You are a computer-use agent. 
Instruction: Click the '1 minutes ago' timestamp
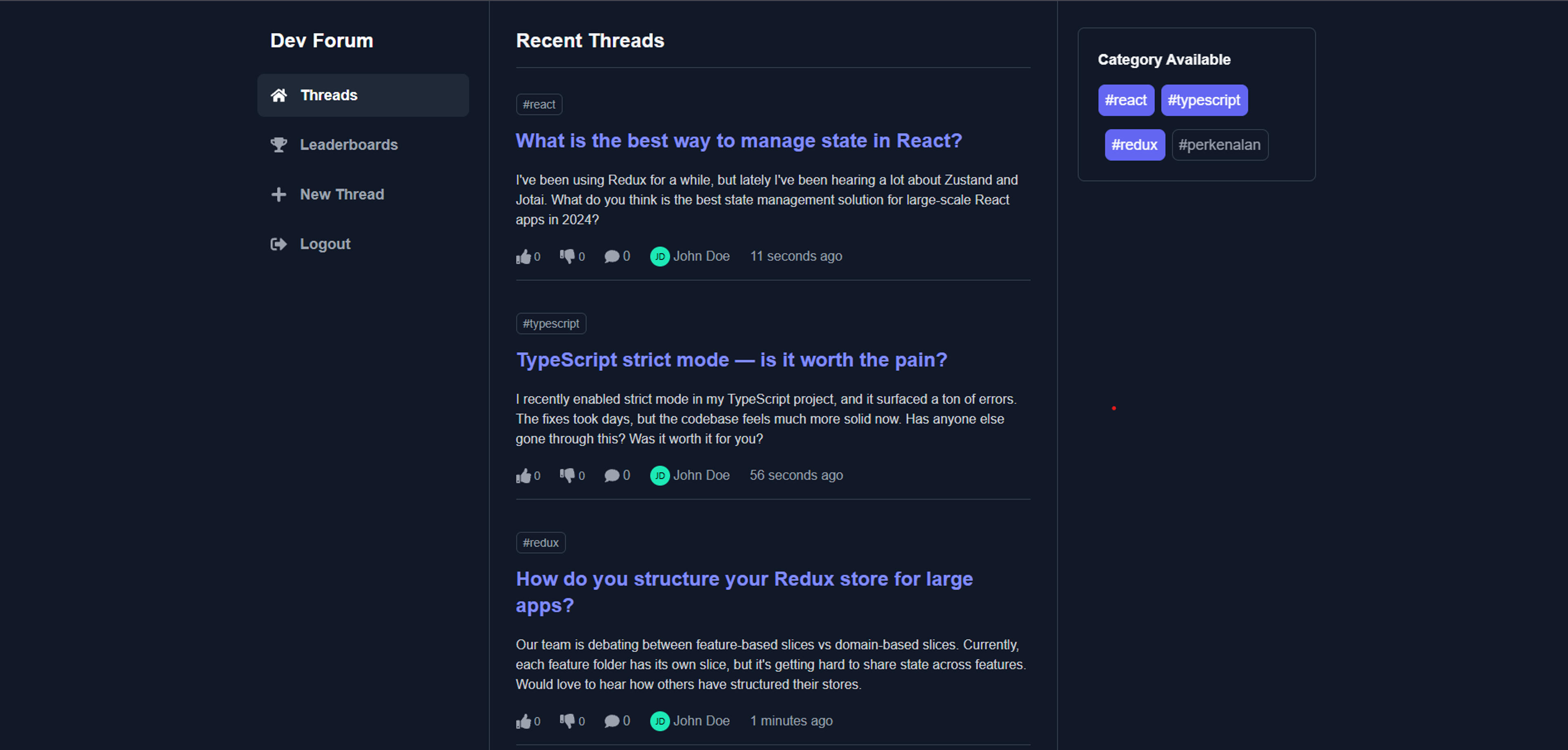pos(791,721)
